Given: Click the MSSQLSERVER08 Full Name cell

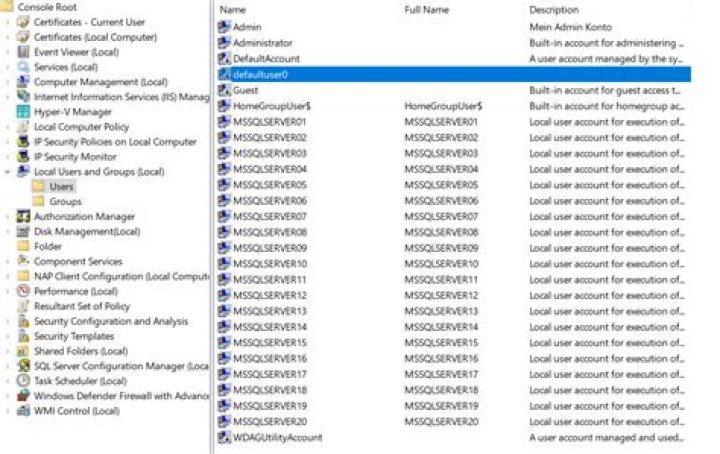Looking at the screenshot, I should click(441, 232).
